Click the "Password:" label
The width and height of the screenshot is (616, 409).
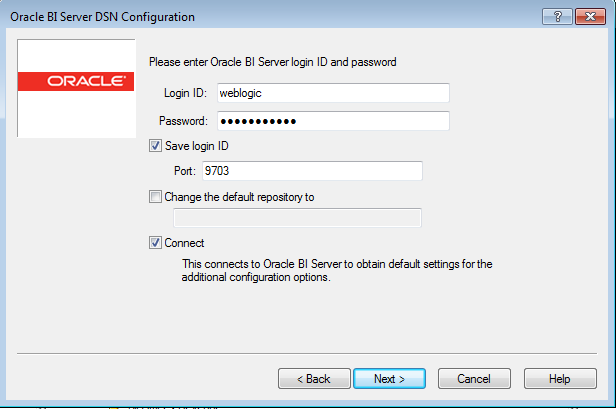(182, 121)
